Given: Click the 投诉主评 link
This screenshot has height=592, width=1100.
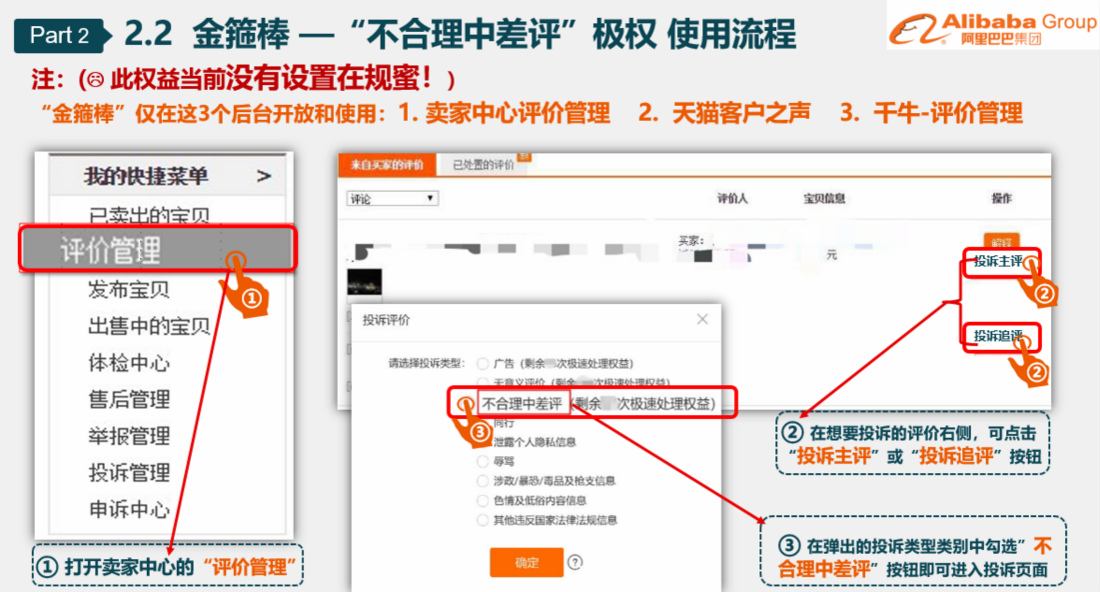Looking at the screenshot, I should tap(998, 262).
